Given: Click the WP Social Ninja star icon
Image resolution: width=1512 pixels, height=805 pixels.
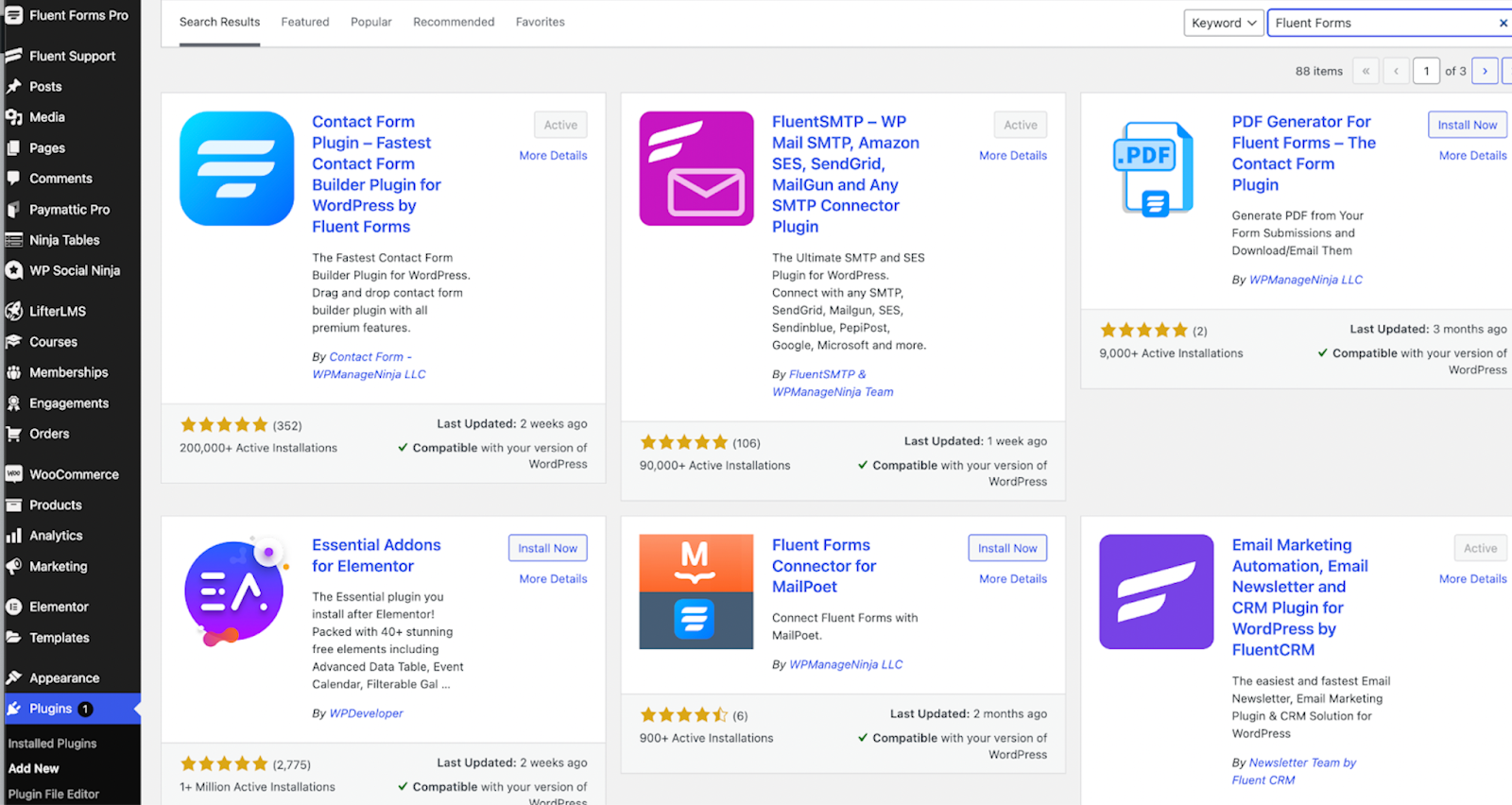Looking at the screenshot, I should (x=13, y=270).
